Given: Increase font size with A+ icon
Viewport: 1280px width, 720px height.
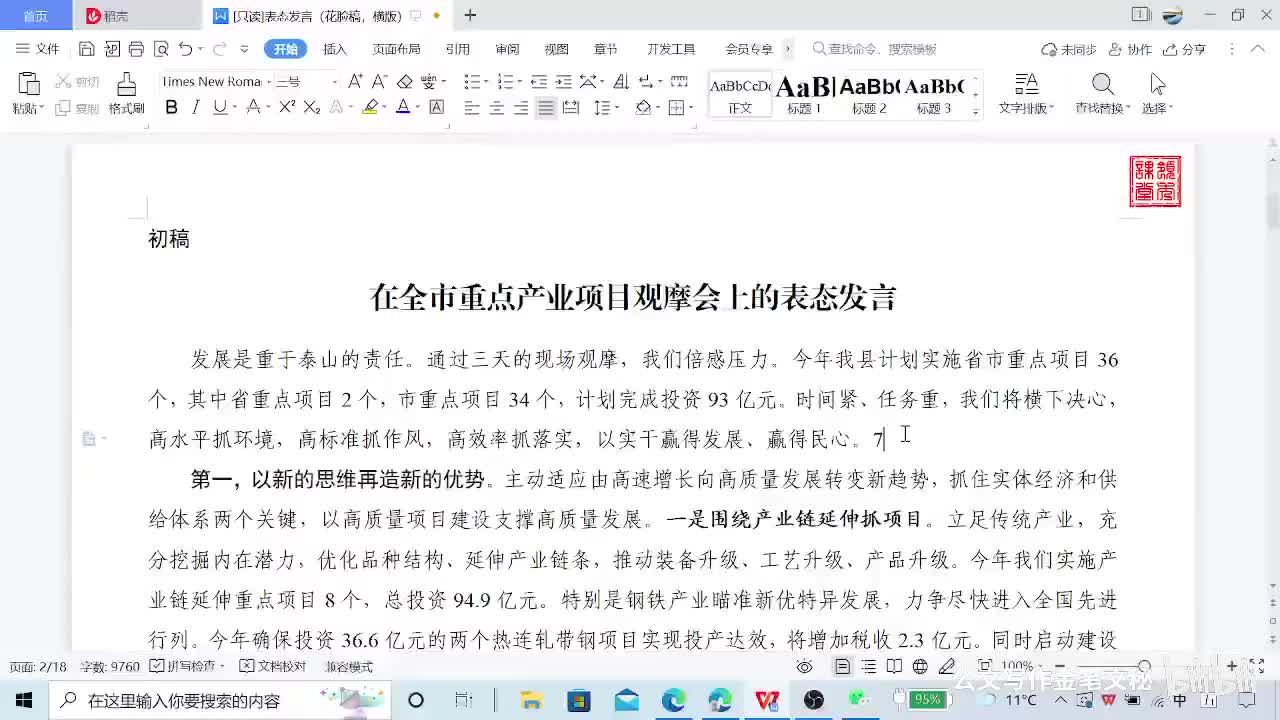Looking at the screenshot, I should 355,82.
